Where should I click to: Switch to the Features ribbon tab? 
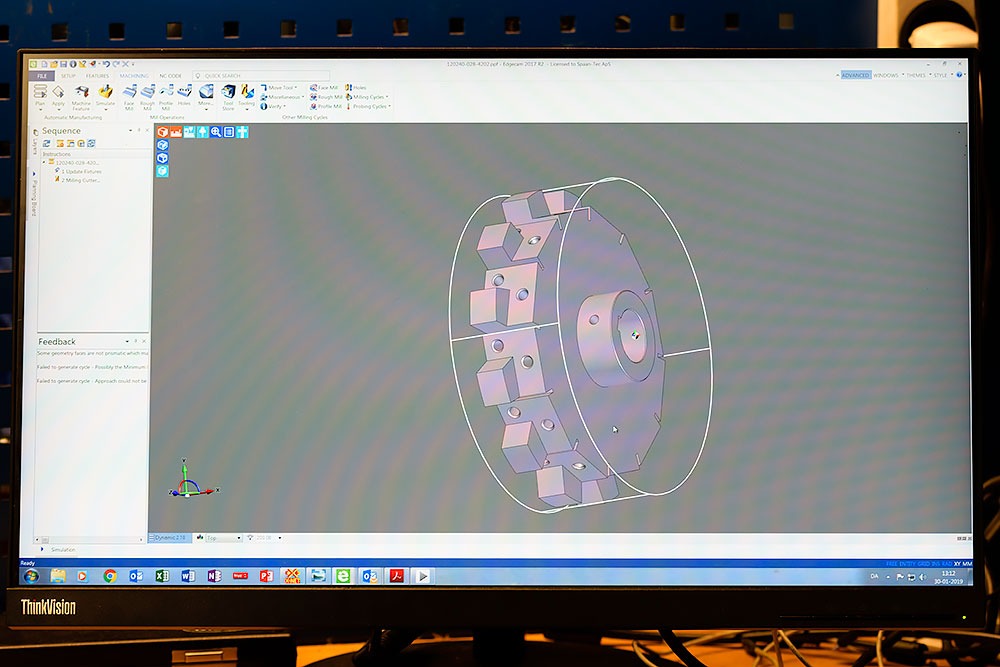pyautogui.click(x=98, y=76)
